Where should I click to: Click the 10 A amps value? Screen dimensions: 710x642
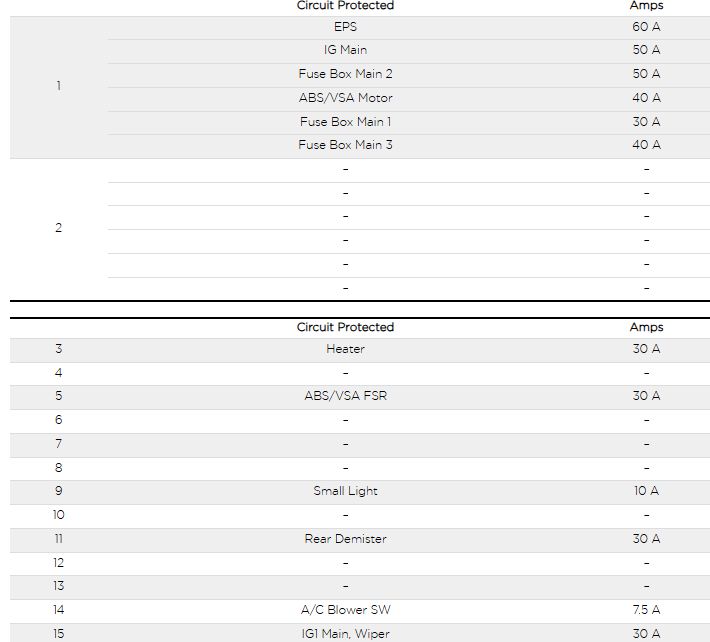[646, 491]
